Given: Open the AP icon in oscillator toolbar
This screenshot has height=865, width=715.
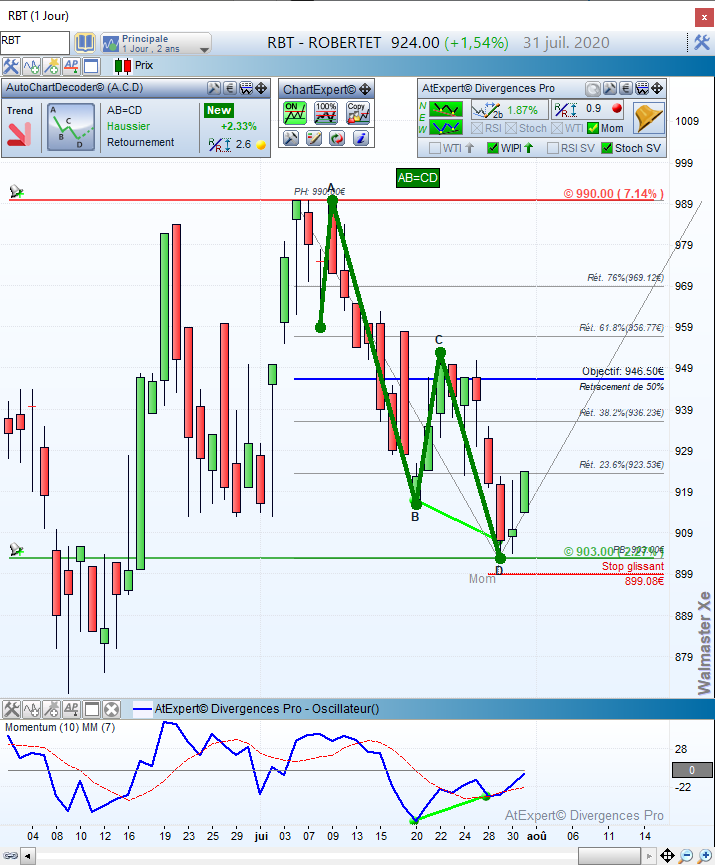Looking at the screenshot, I should [71, 709].
